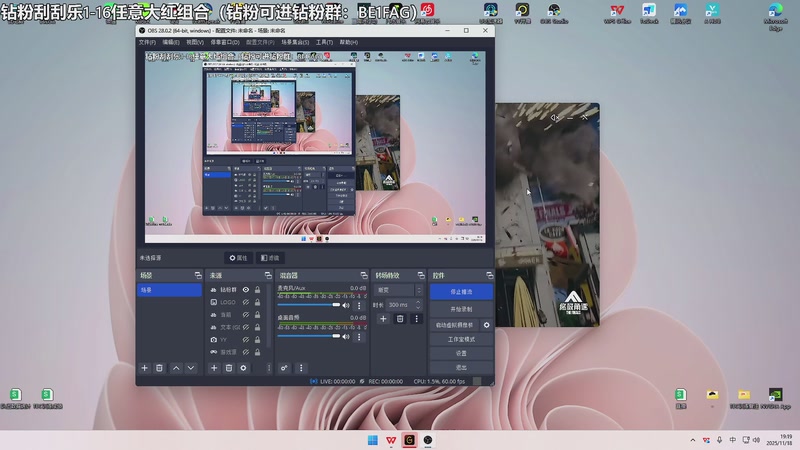Add a new source with the plus icon
This screenshot has width=800, height=450.
click(x=213, y=368)
